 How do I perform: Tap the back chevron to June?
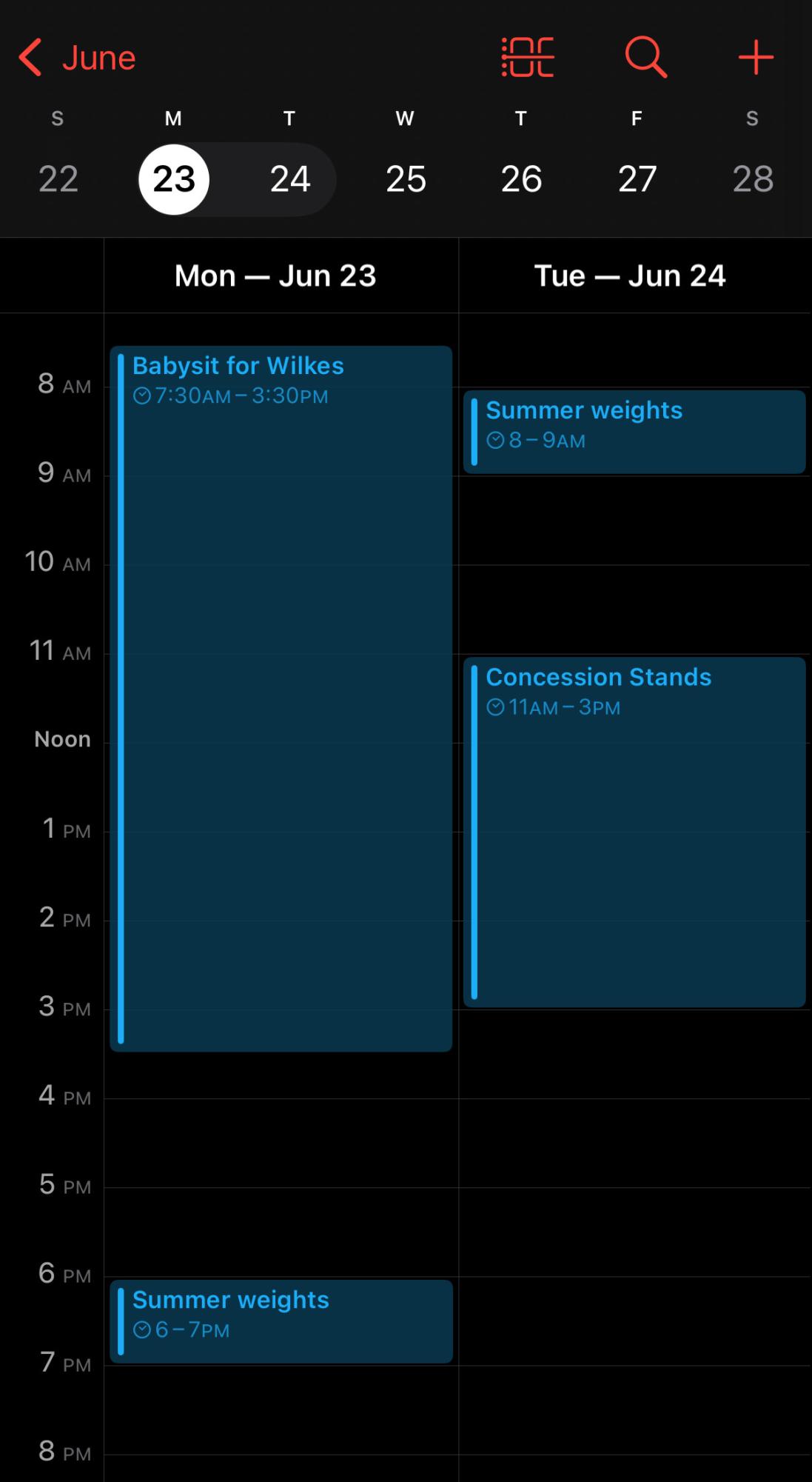coord(31,58)
